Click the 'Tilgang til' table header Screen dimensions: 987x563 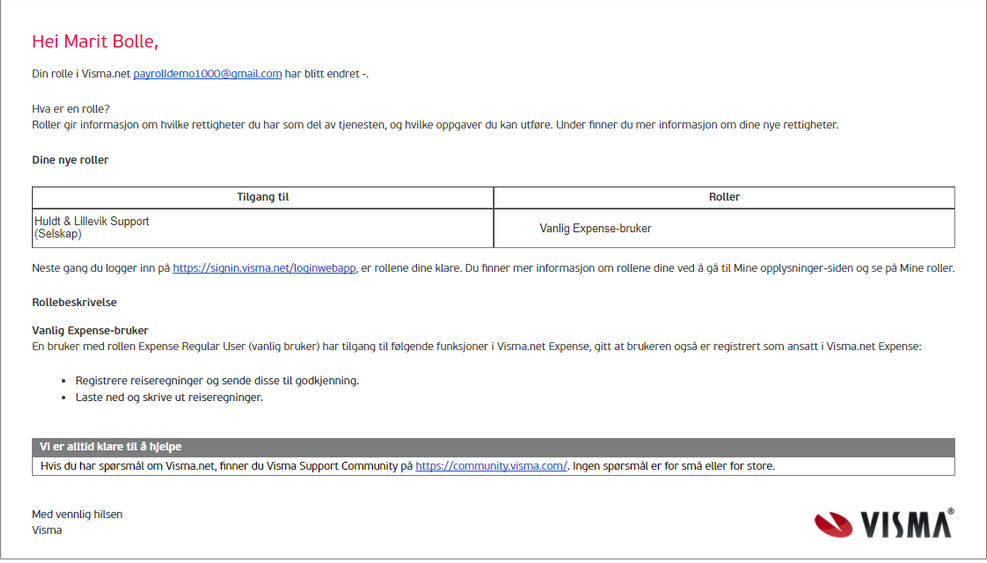point(262,197)
